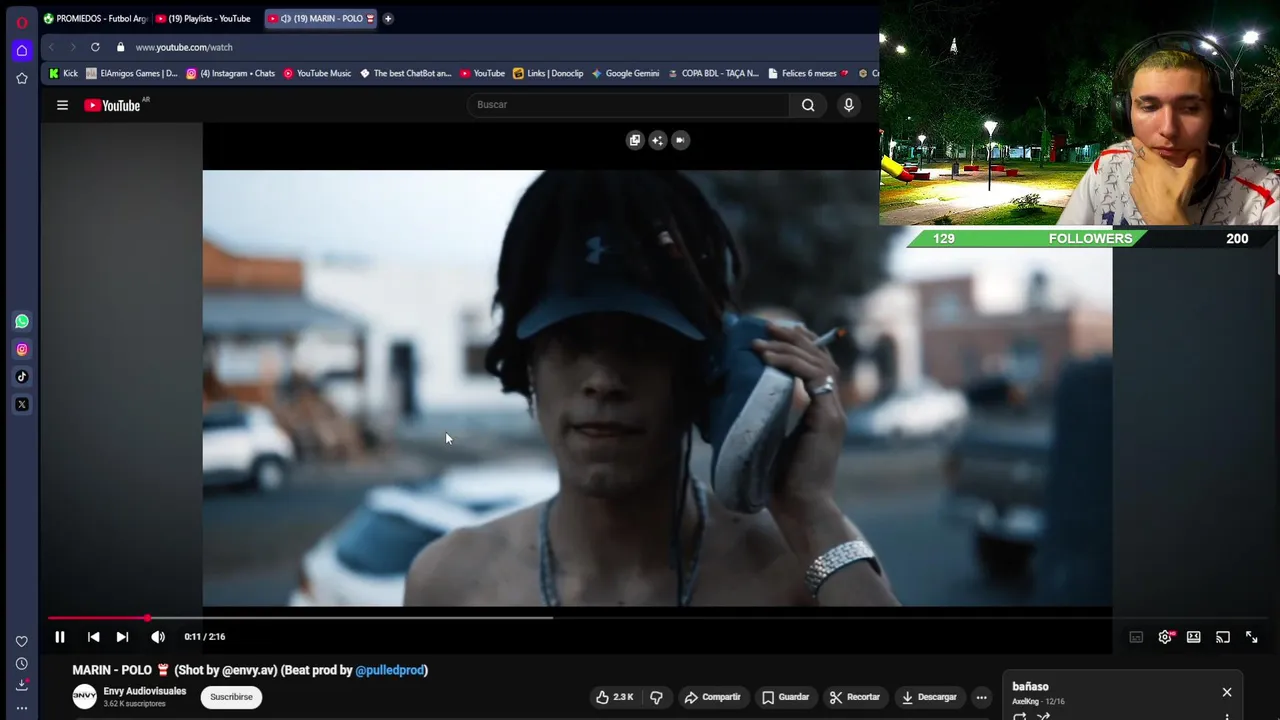
Task: Switch to the Playlists - YouTube tab
Action: (x=203, y=18)
